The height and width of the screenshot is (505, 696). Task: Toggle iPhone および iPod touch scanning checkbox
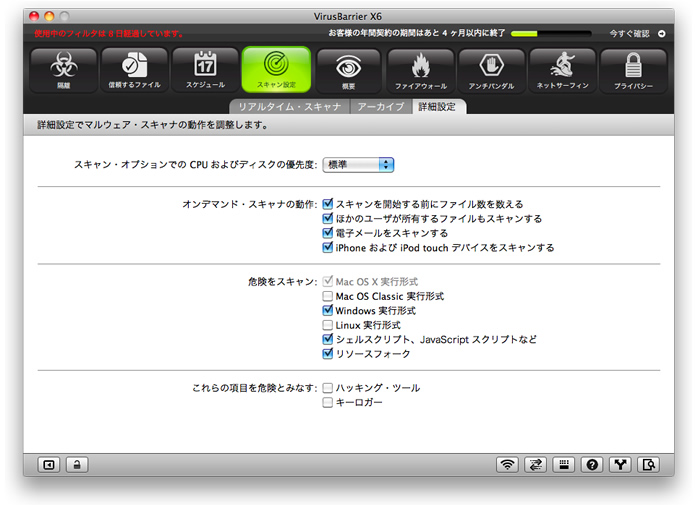click(x=328, y=247)
